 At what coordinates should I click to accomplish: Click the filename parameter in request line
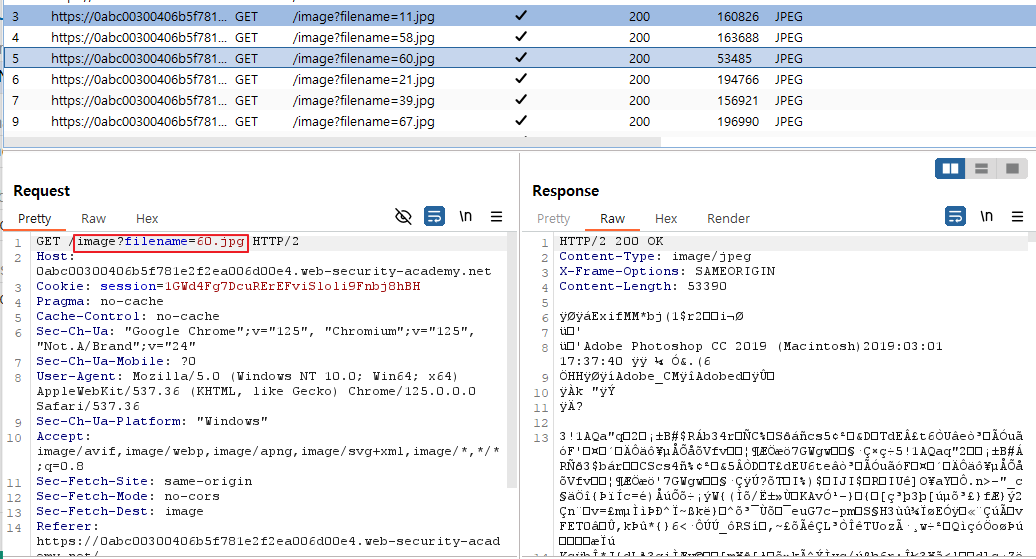(156, 242)
